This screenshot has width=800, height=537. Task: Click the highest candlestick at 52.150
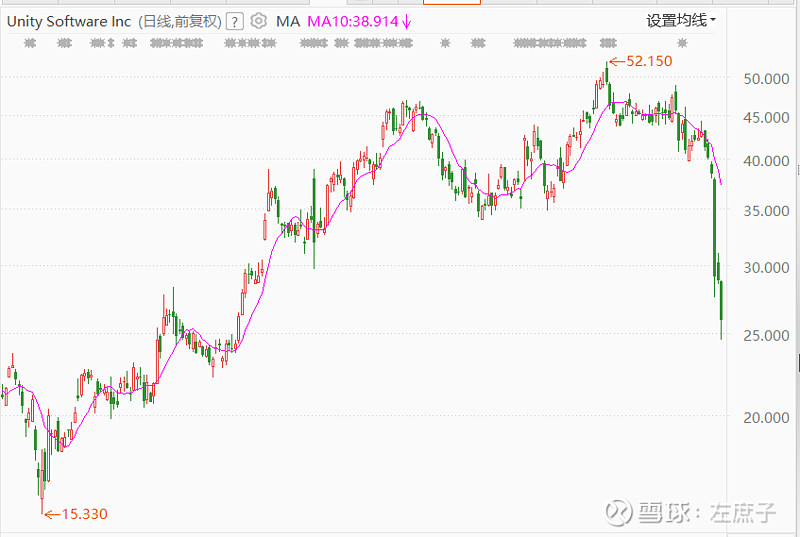point(607,72)
